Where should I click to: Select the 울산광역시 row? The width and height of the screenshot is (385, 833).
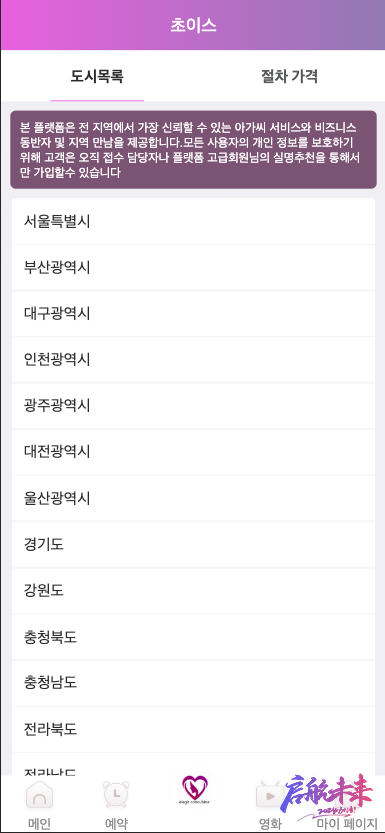pos(193,498)
